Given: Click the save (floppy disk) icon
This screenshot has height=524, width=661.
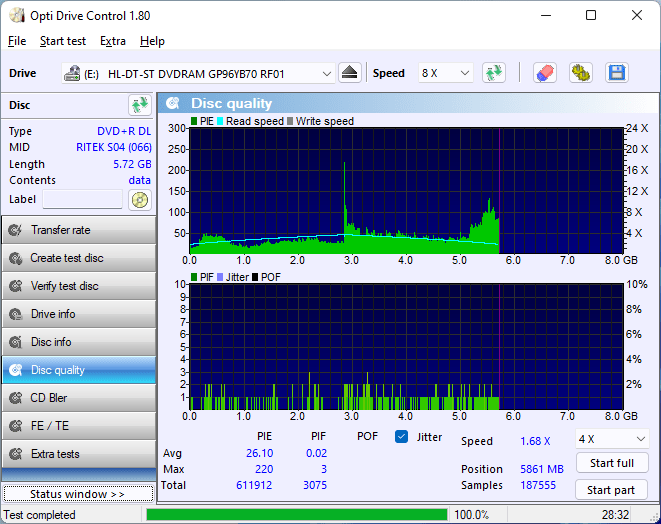Looking at the screenshot, I should [616, 73].
